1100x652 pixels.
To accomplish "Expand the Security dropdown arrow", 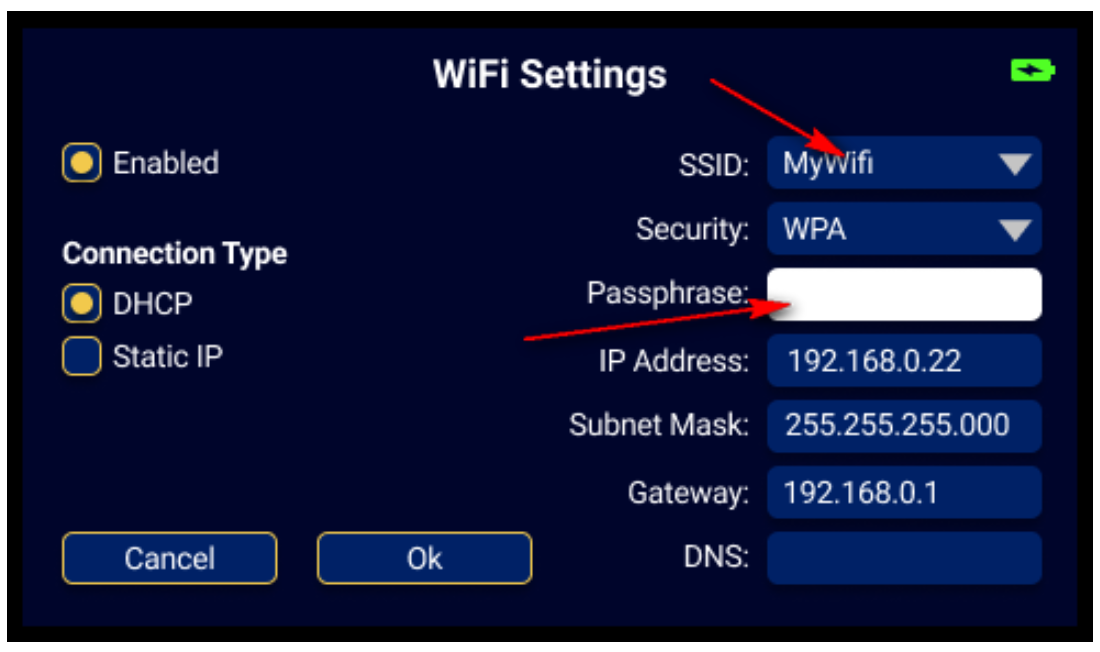I will pos(1014,229).
